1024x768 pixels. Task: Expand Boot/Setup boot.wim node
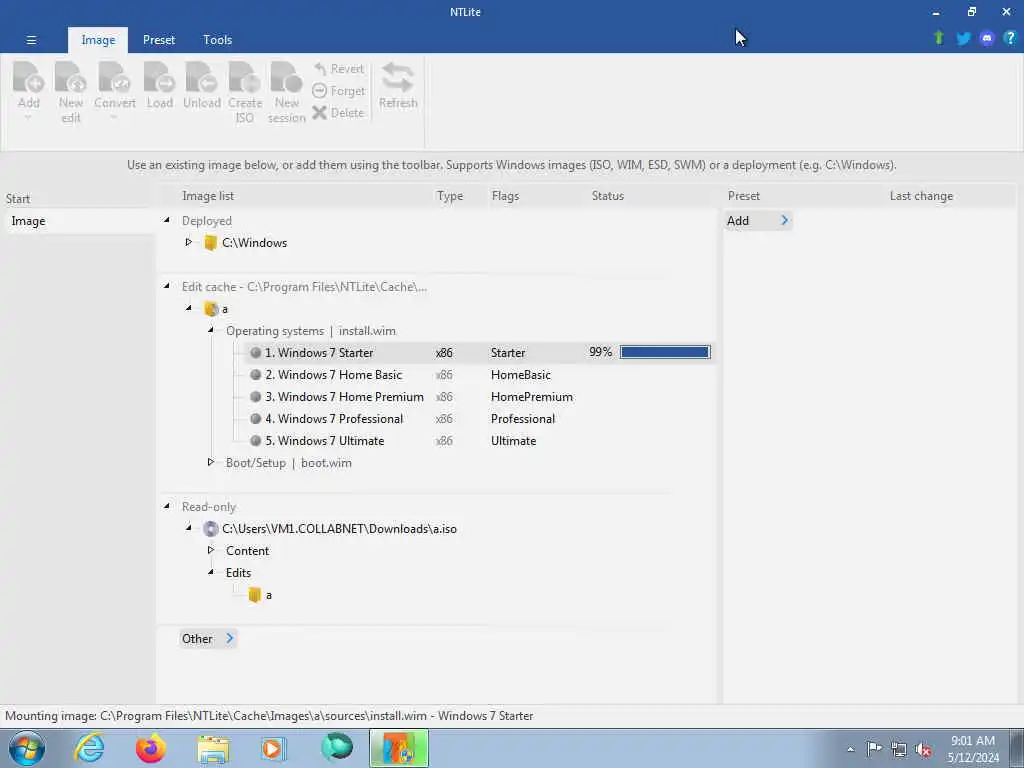211,462
